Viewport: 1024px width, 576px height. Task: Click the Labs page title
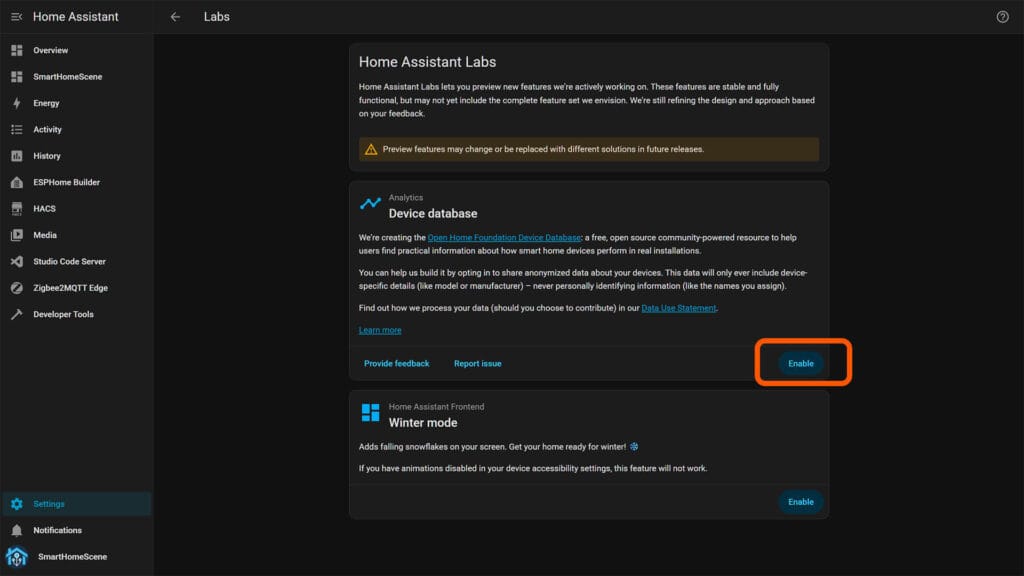[217, 17]
